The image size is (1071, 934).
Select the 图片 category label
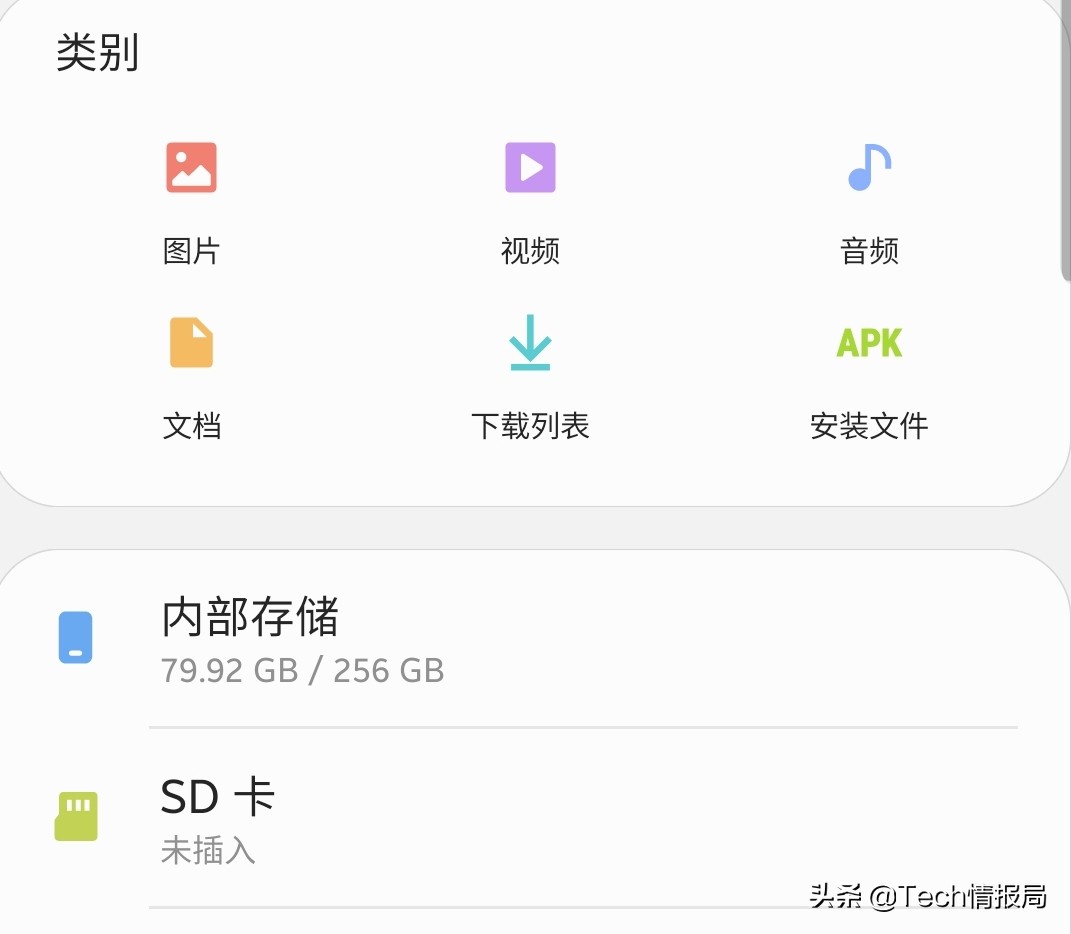pos(192,251)
